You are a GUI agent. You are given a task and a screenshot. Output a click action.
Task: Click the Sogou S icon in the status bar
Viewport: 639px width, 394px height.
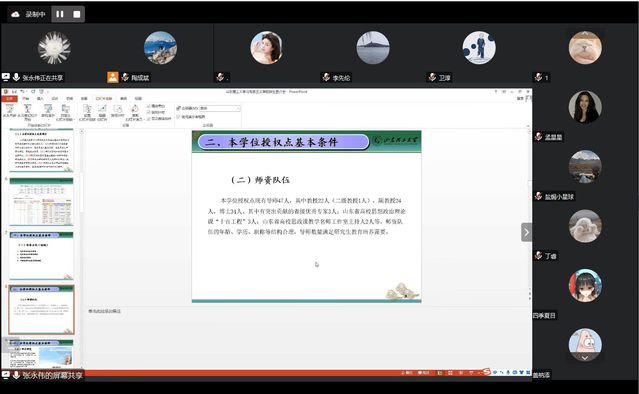click(x=486, y=372)
